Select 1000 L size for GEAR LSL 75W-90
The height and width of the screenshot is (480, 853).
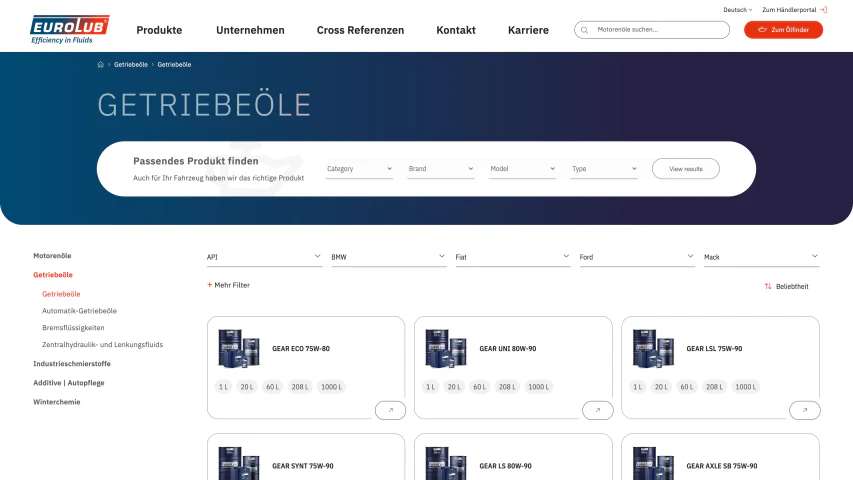tap(745, 387)
